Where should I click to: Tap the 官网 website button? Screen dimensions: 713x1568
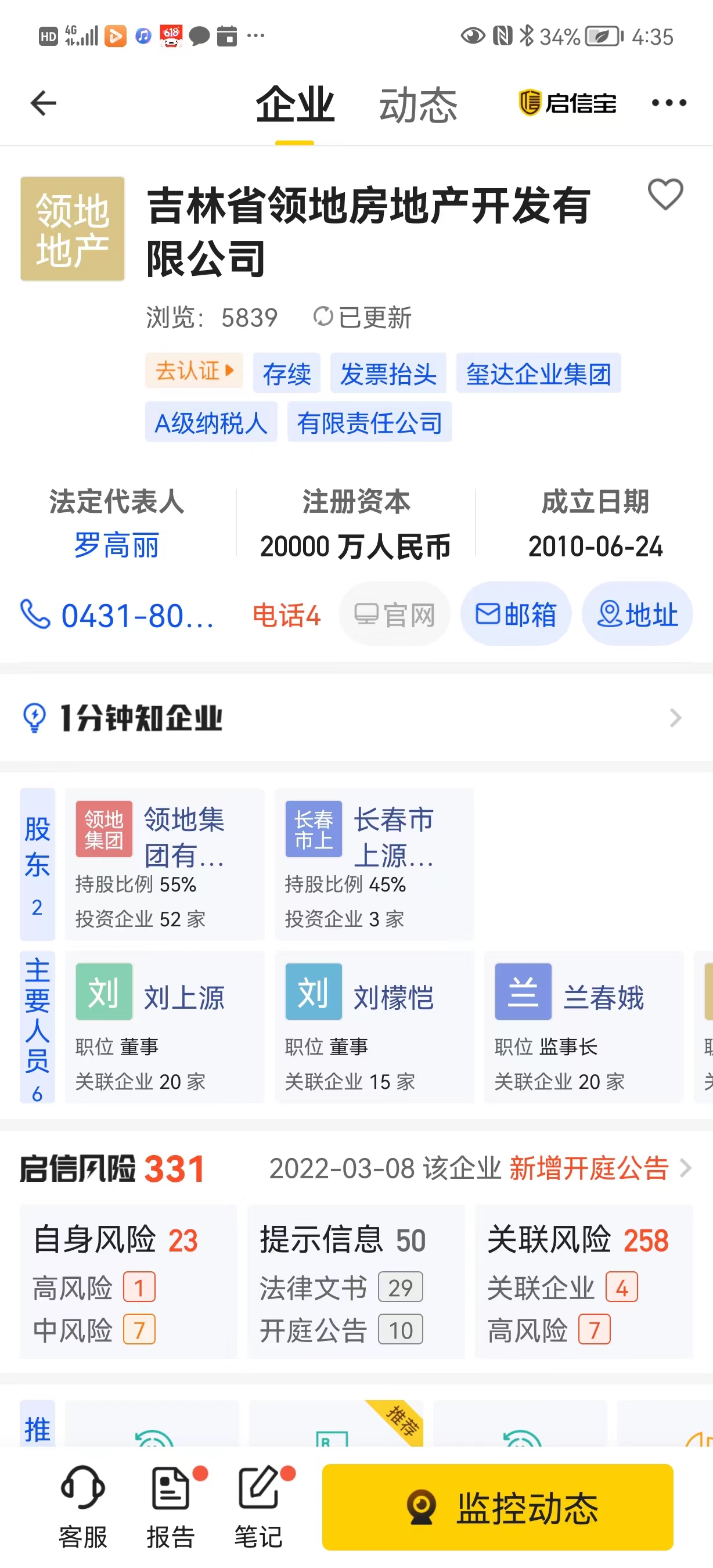(x=394, y=614)
